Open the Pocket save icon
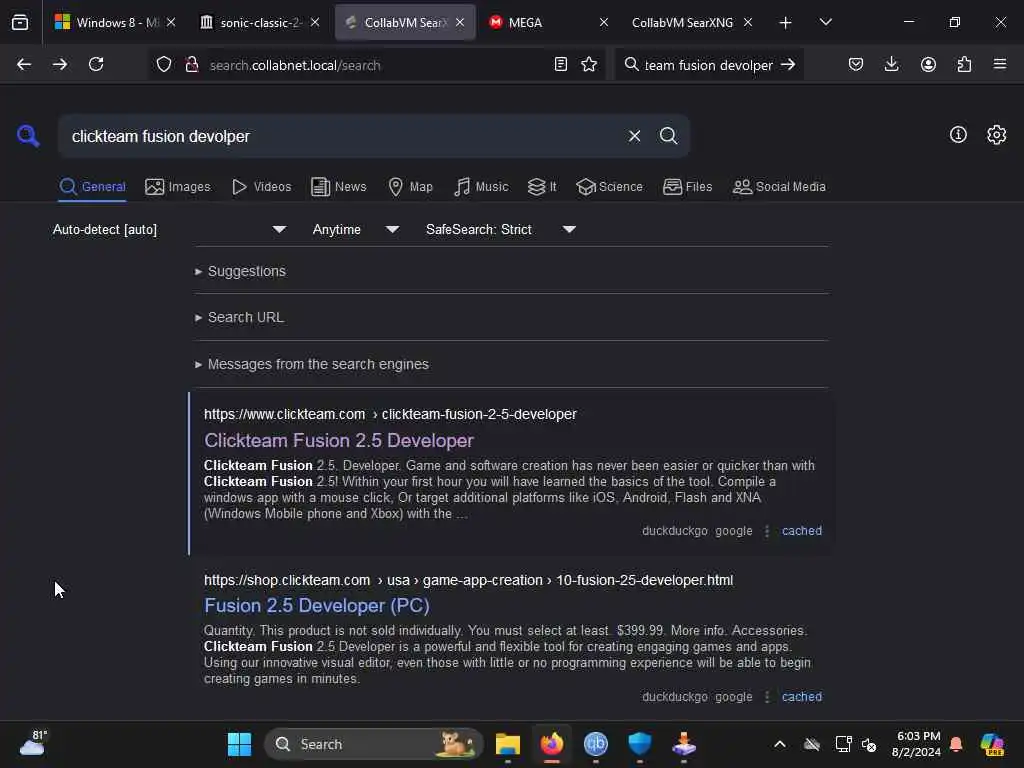This screenshot has width=1024, height=768. pyautogui.click(x=856, y=64)
